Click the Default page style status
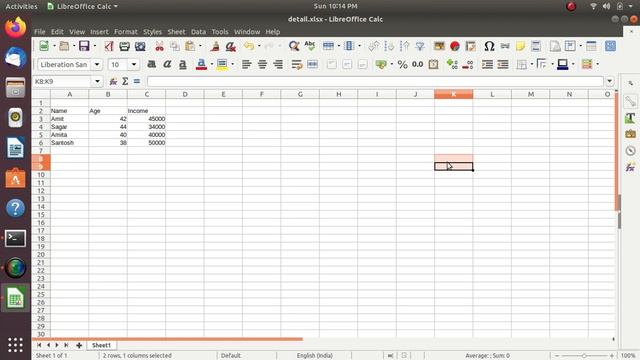640x360 pixels. pos(231,356)
